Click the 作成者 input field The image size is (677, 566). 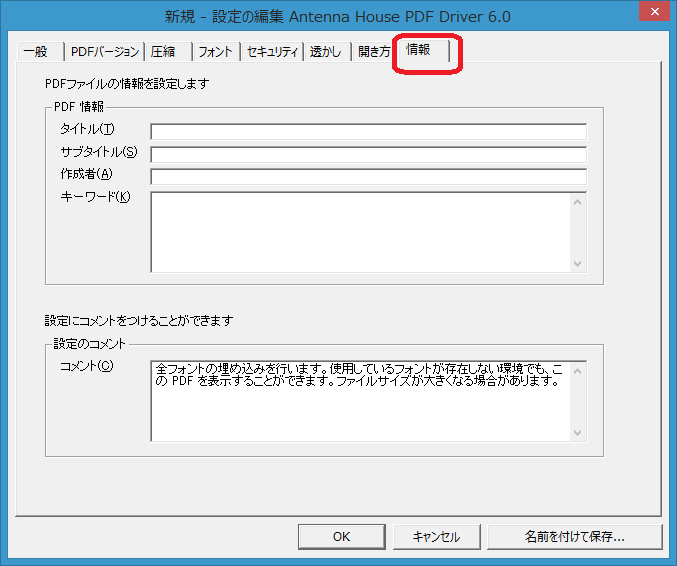coord(368,177)
